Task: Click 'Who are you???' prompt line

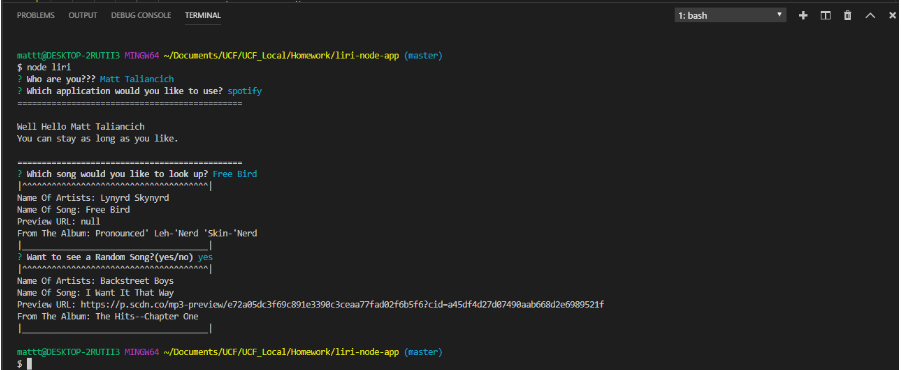Action: (95, 79)
